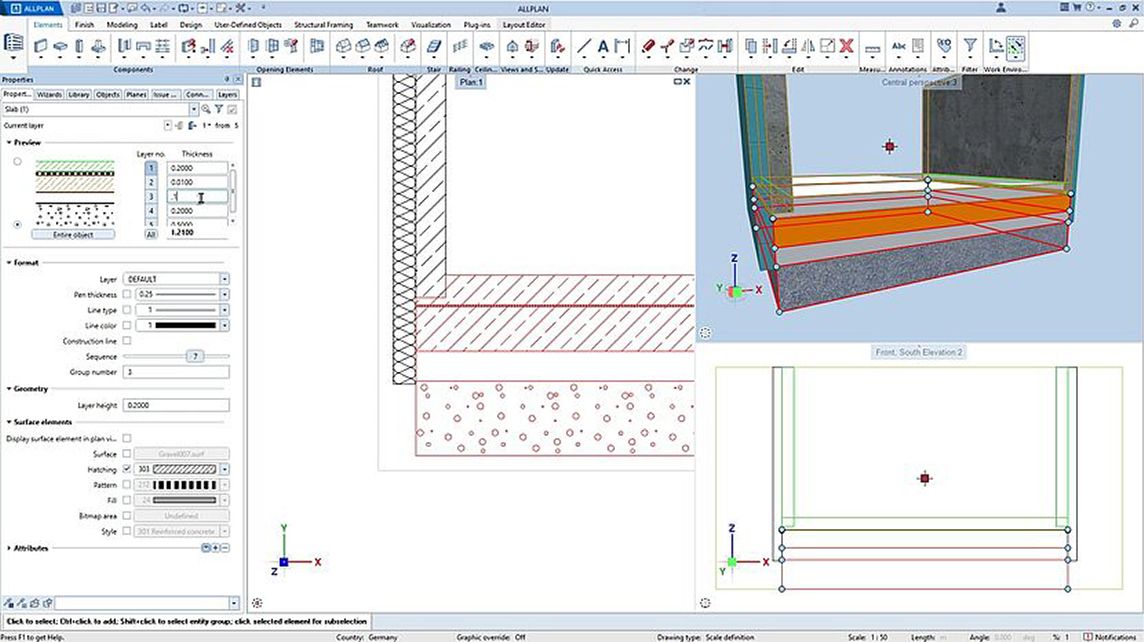Image resolution: width=1144 pixels, height=642 pixels.
Task: Click the Entire object button
Action: click(x=73, y=234)
